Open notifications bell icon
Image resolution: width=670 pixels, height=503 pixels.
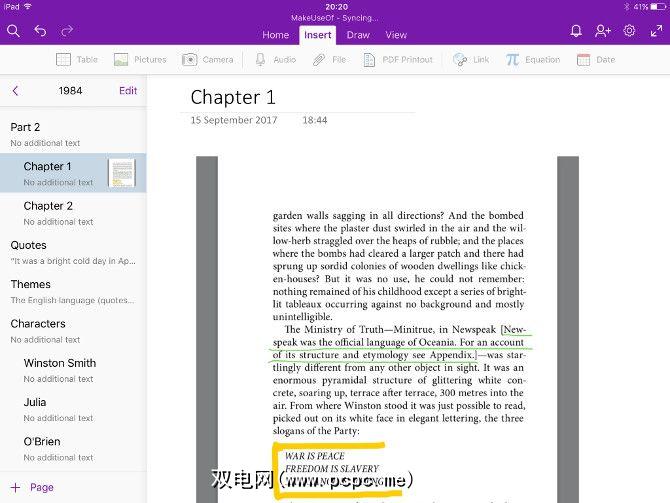coord(576,31)
